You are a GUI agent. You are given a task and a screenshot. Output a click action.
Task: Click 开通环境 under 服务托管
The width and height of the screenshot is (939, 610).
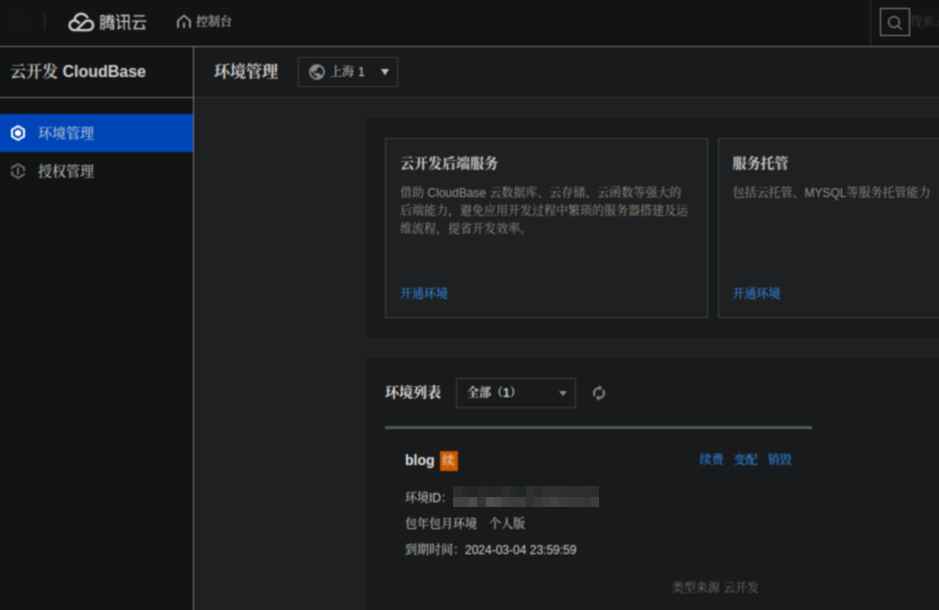(x=756, y=293)
